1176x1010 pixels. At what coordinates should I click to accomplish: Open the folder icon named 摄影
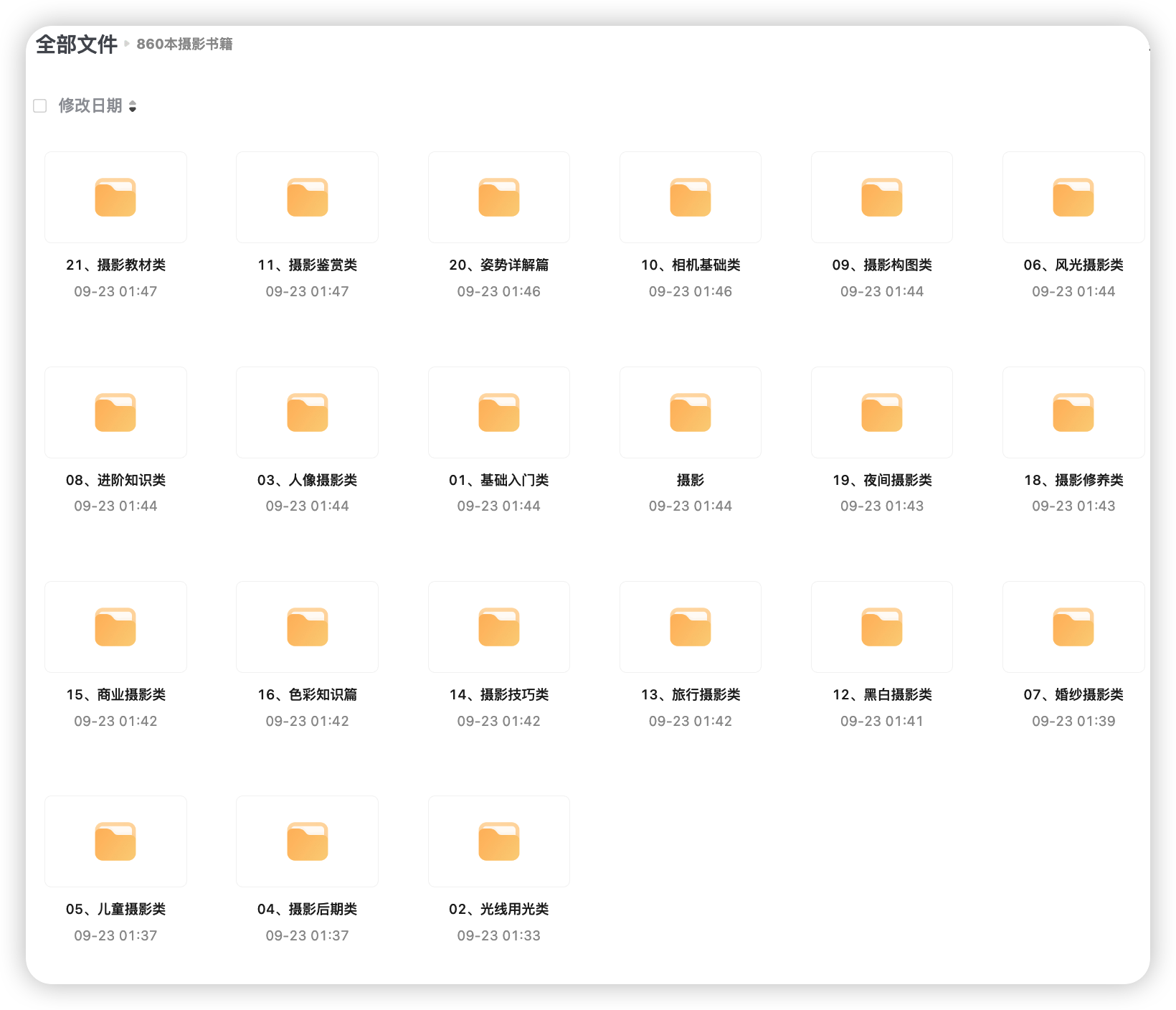tap(691, 412)
